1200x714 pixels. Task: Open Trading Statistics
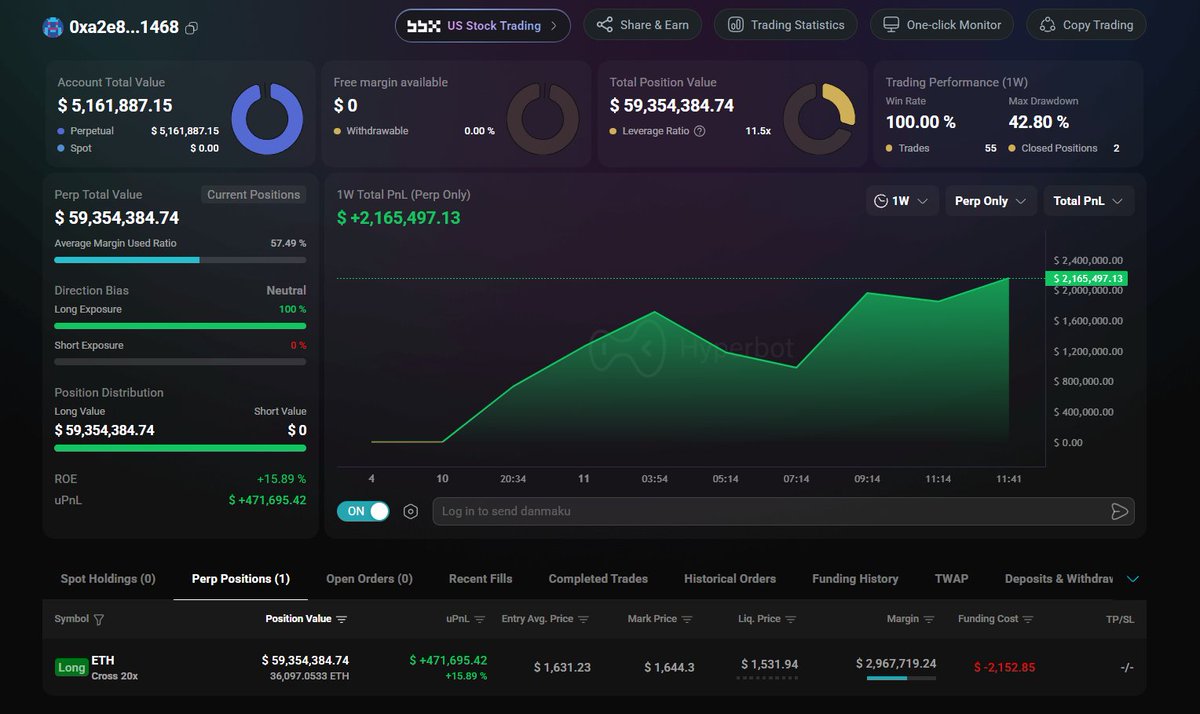(x=786, y=25)
